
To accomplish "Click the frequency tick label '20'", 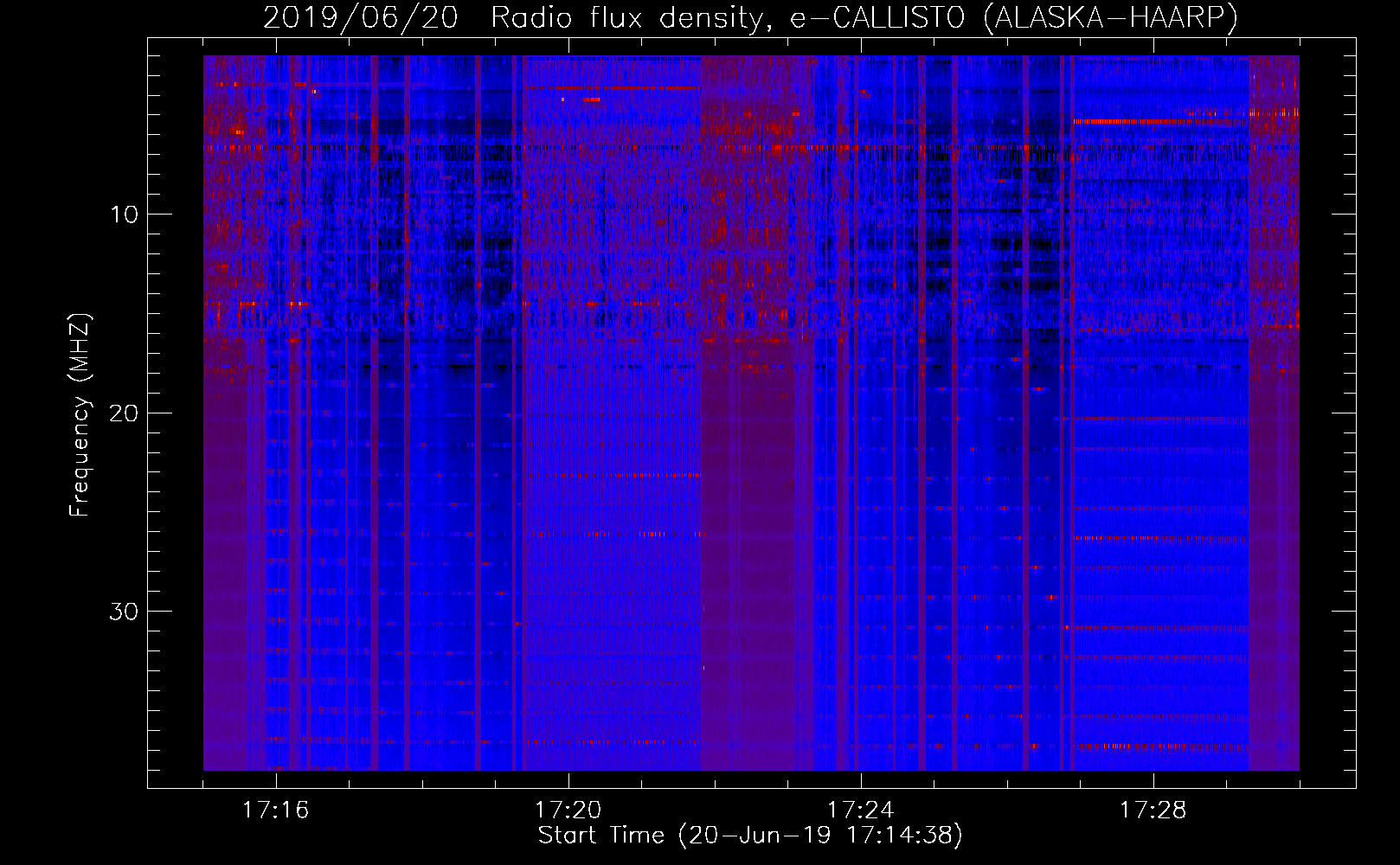I will pos(125,413).
